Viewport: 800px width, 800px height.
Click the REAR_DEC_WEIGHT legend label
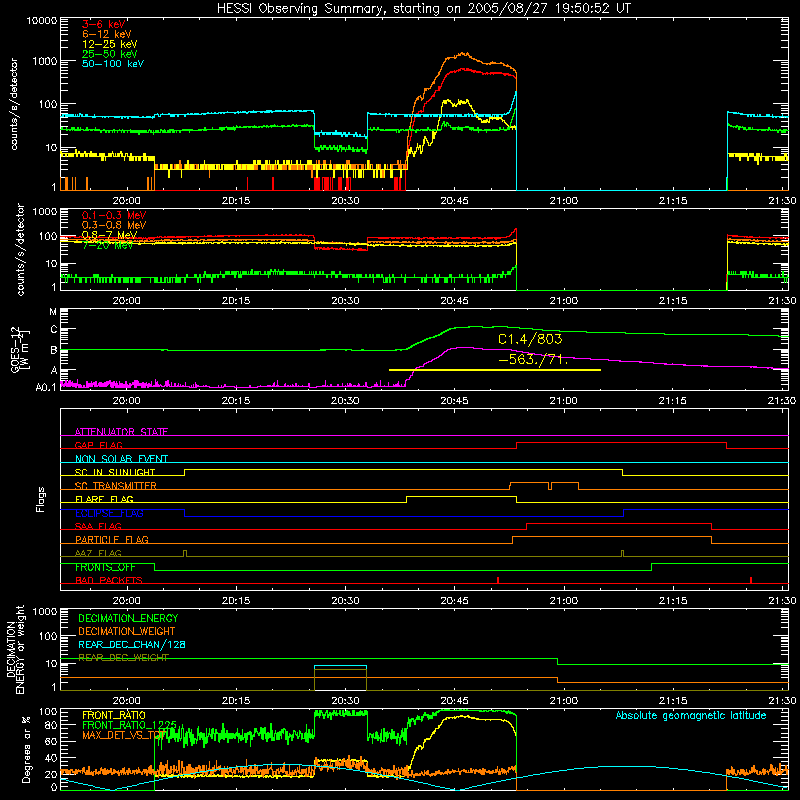[123, 658]
